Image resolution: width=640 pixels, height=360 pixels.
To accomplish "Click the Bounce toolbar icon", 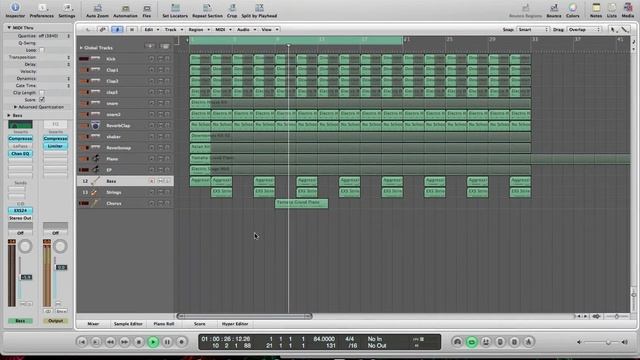I will (x=554, y=7).
